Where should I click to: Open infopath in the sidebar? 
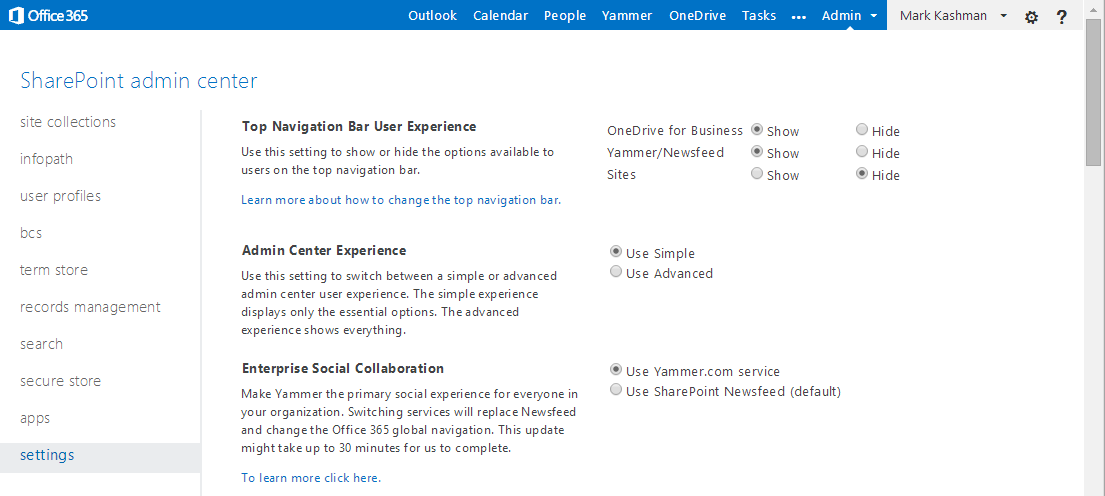click(x=47, y=159)
